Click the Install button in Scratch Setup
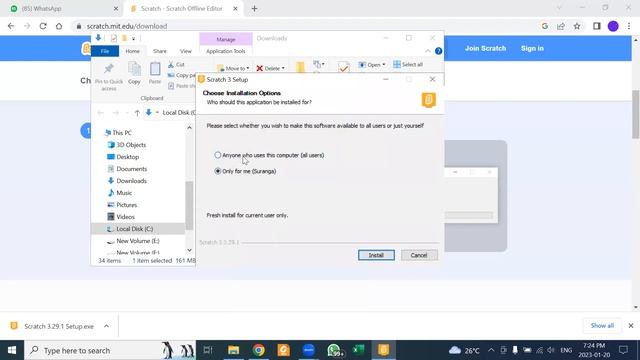Screen dimensions: 640x360 pos(376,255)
